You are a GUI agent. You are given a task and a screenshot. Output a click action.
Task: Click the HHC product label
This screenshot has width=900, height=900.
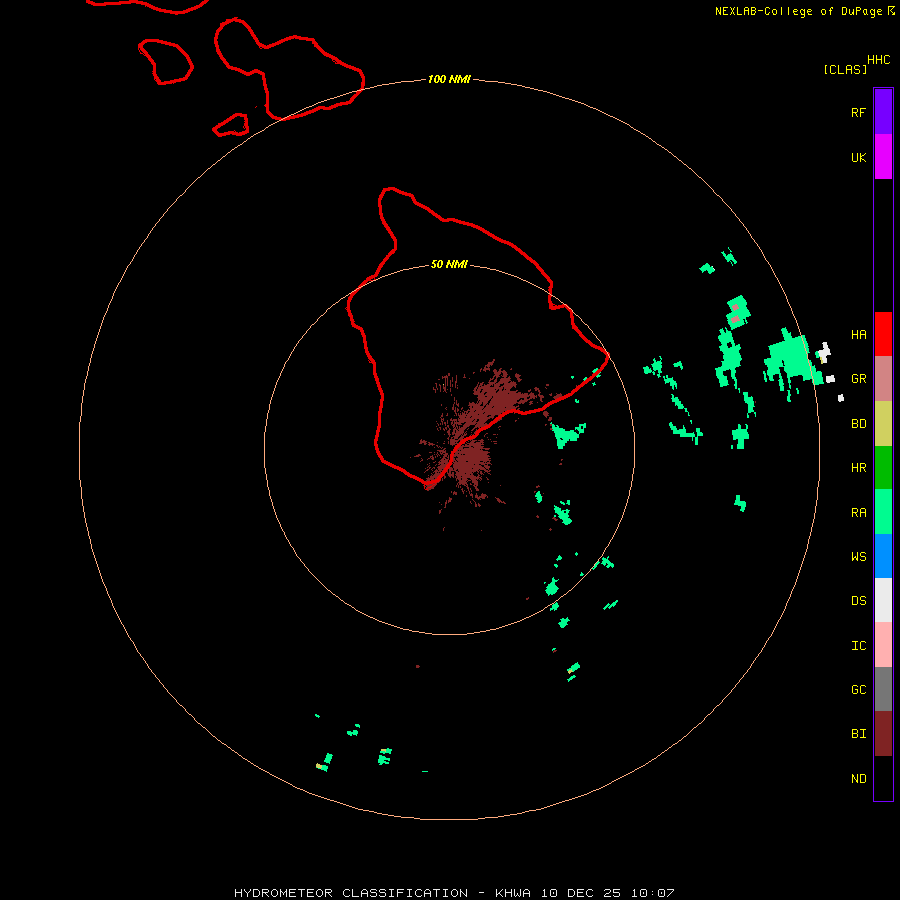click(878, 60)
